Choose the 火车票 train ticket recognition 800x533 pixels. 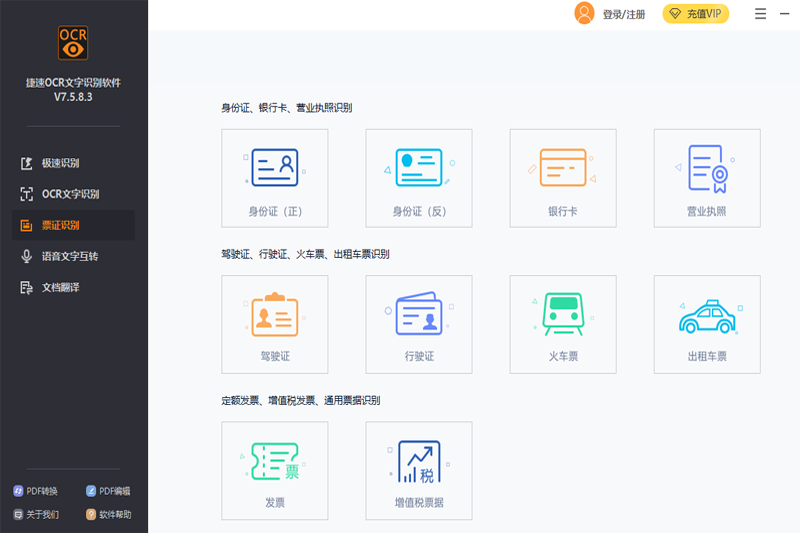[563, 325]
